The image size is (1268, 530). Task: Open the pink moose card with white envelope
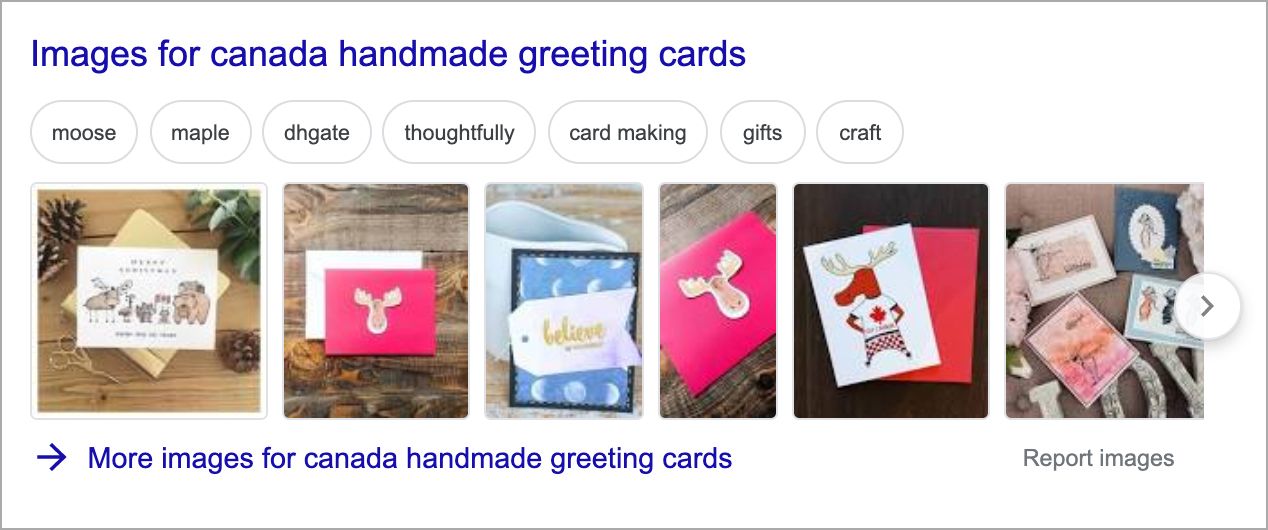tap(376, 300)
